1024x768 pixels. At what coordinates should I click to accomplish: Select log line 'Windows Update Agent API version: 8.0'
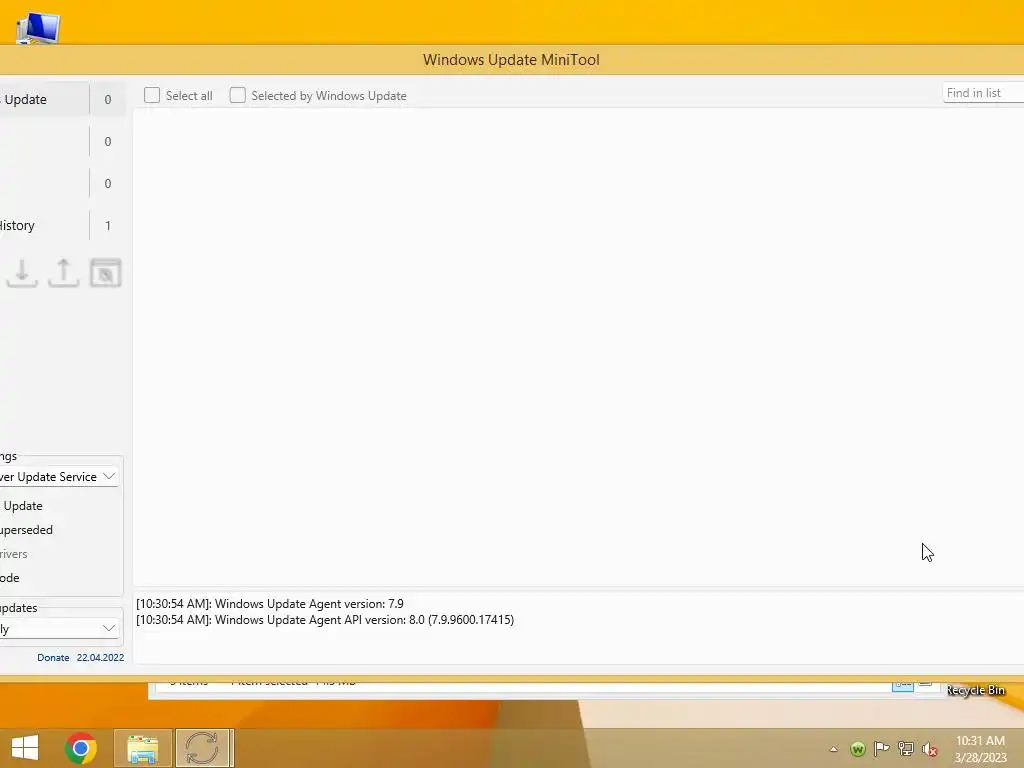point(325,620)
